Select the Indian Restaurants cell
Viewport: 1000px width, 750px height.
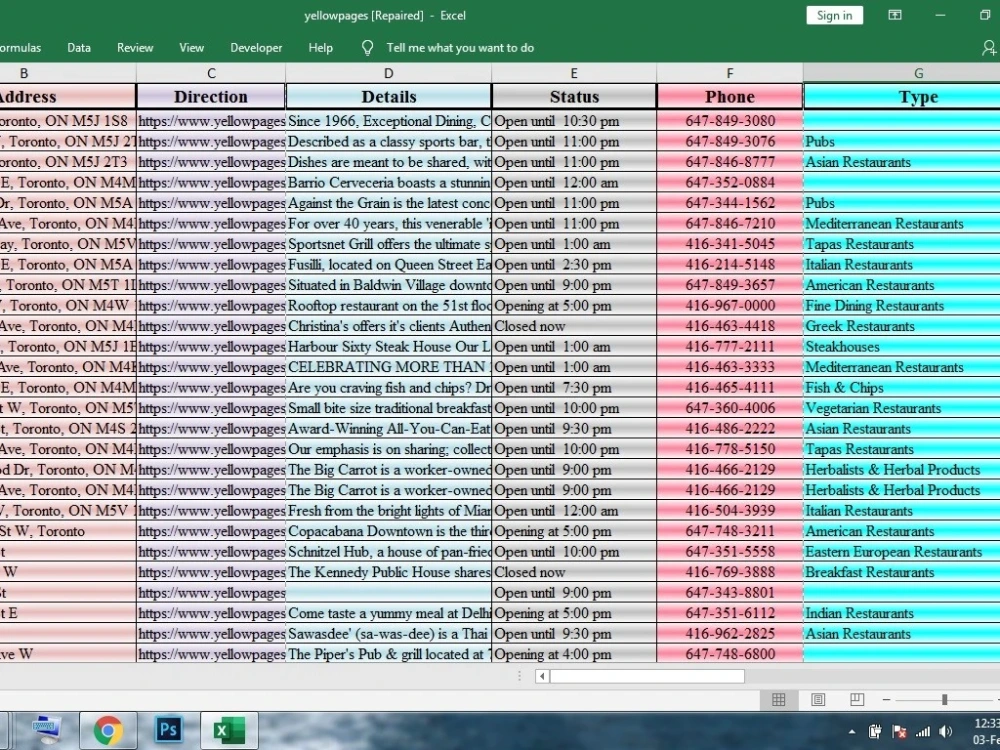click(902, 613)
